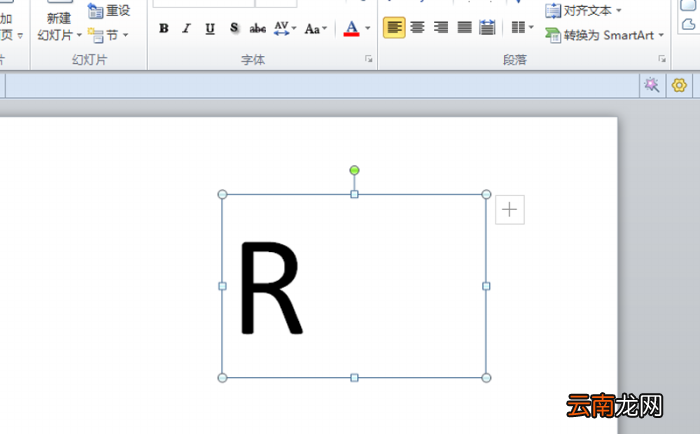This screenshot has width=700, height=434.
Task: Align text left
Action: [x=394, y=28]
